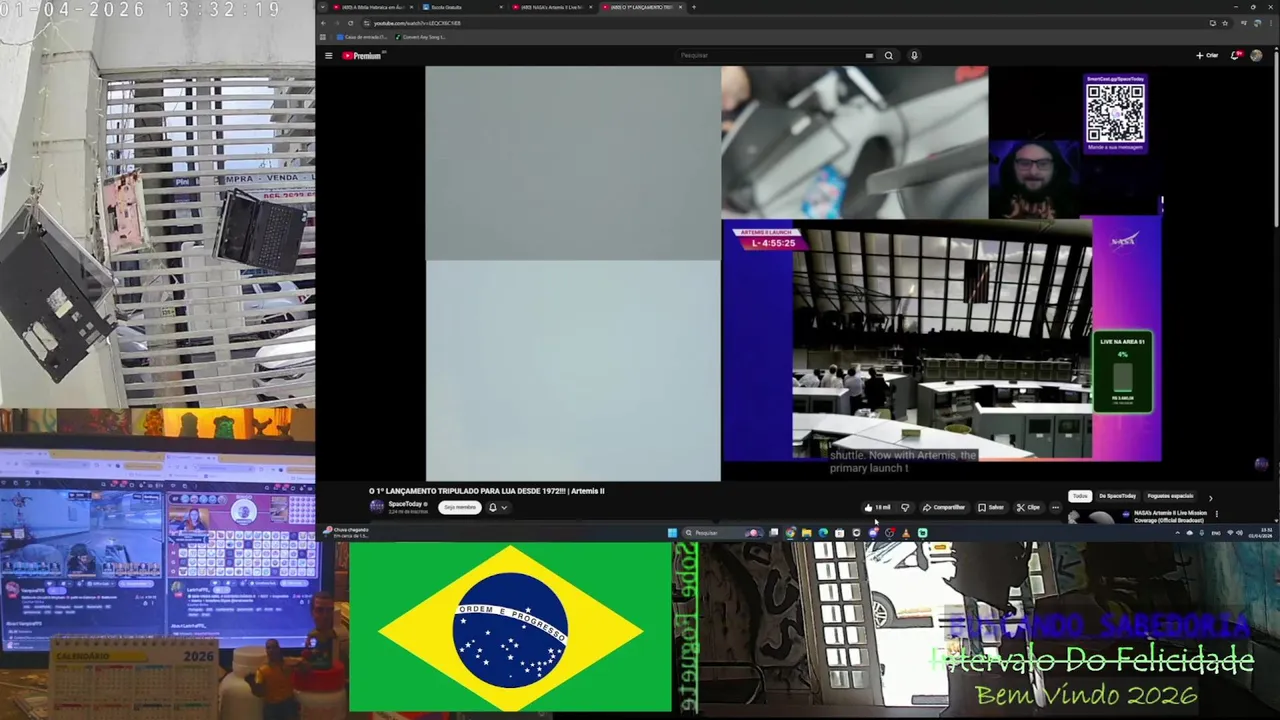This screenshot has width=1280, height=720.
Task: Focus the YouTube Pesquisar search field
Action: tap(770, 56)
